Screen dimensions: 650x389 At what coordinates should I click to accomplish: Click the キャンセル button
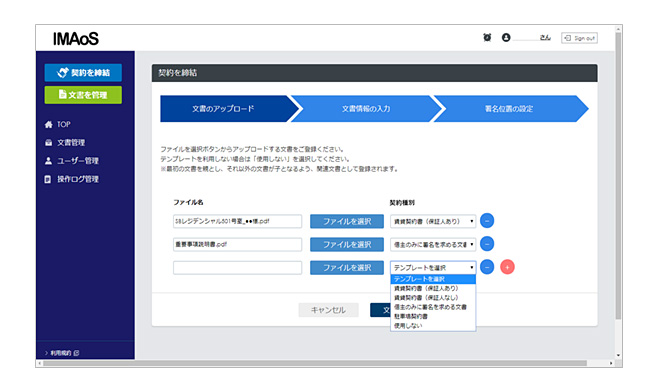328,310
